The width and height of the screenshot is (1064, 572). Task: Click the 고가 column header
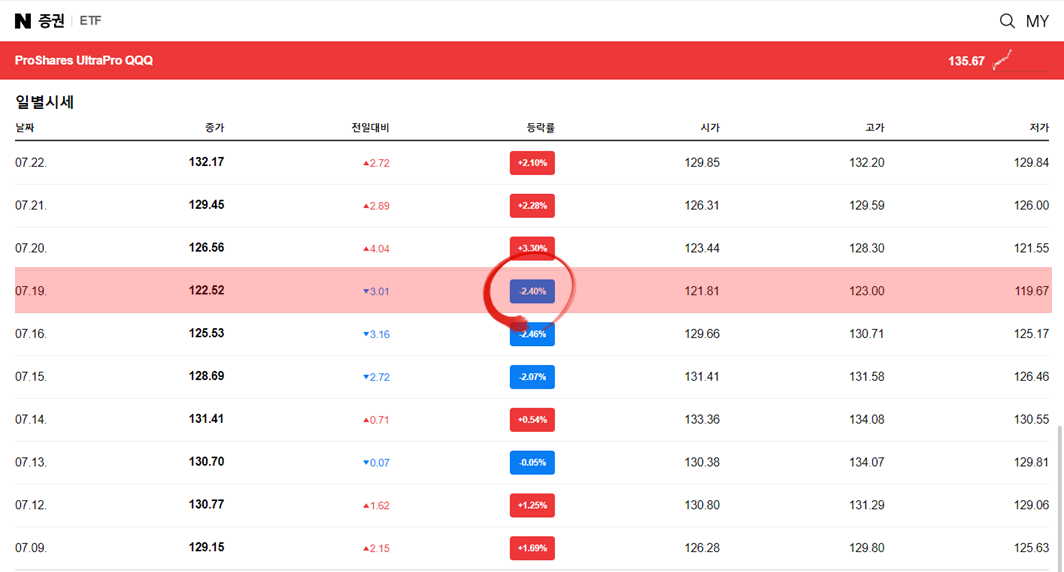[x=875, y=128]
